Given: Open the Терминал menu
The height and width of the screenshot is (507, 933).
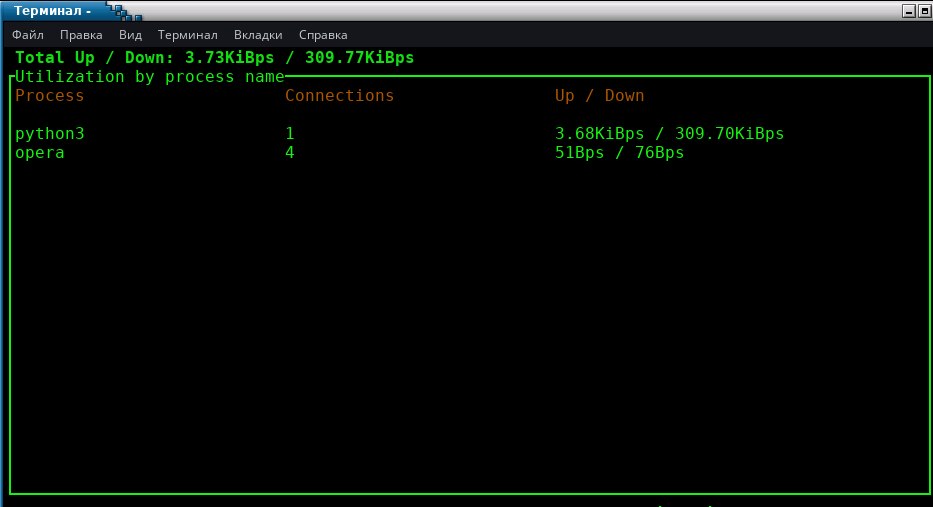Looking at the screenshot, I should click(x=187, y=35).
